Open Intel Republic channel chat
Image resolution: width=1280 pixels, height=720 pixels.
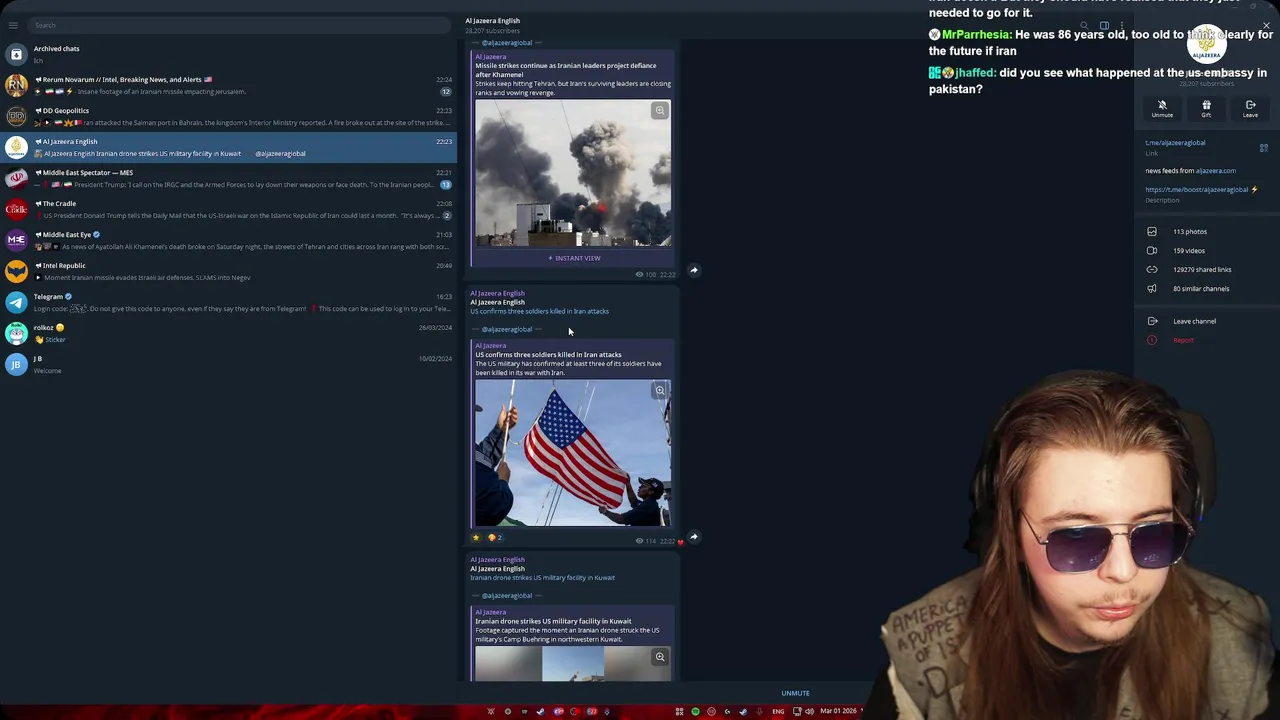point(228,271)
